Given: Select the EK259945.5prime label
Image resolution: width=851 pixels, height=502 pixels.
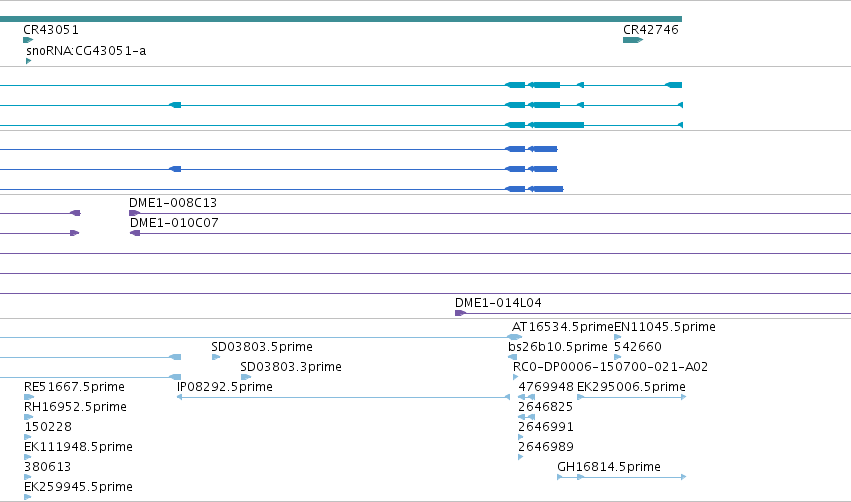Looking at the screenshot, I should 78,487.
